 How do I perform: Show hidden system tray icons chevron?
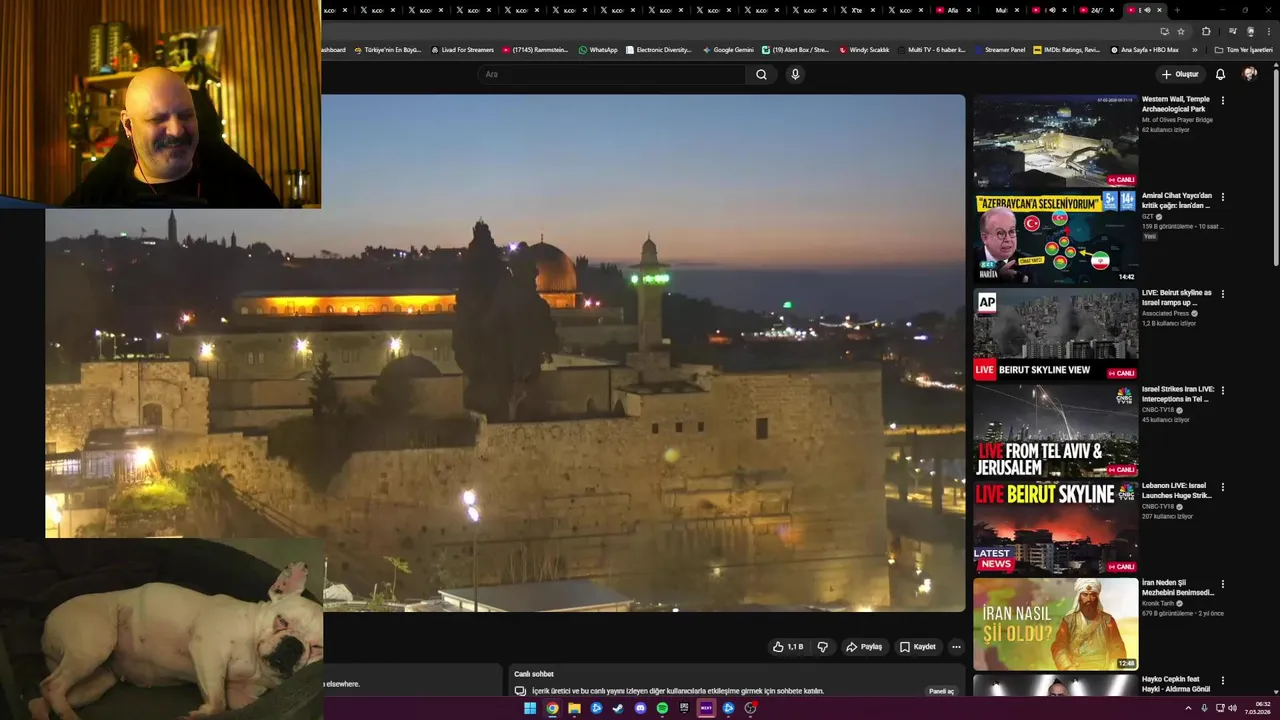tap(1188, 708)
